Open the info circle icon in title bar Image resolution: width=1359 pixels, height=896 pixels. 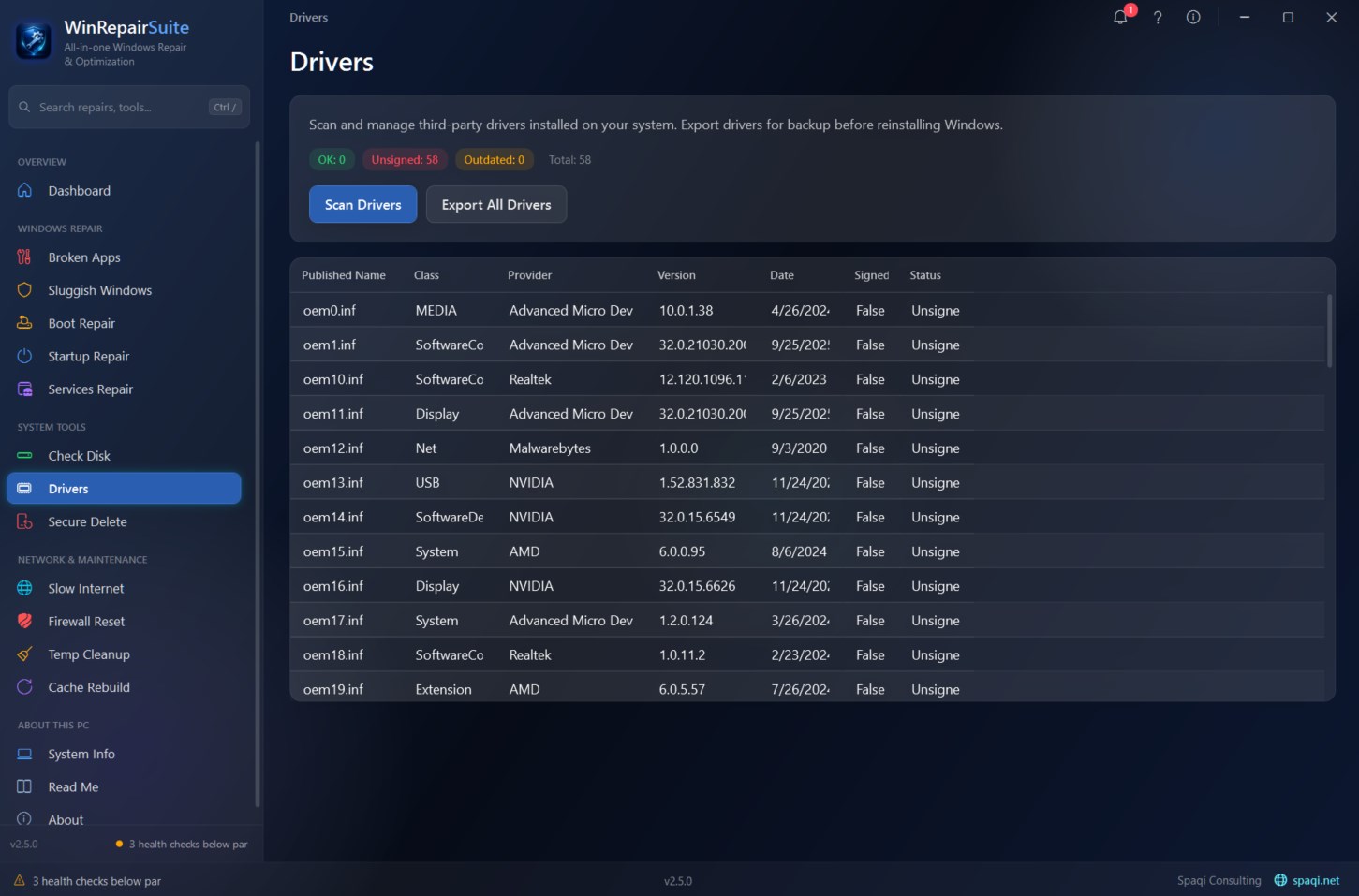point(1193,17)
